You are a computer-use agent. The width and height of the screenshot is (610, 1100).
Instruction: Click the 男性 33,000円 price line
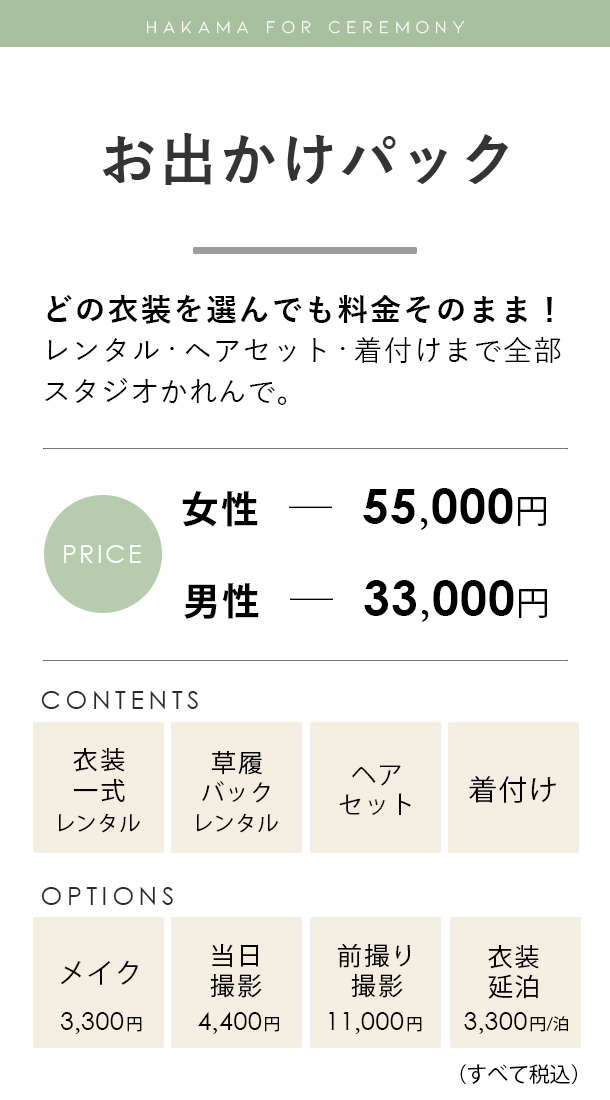click(365, 601)
